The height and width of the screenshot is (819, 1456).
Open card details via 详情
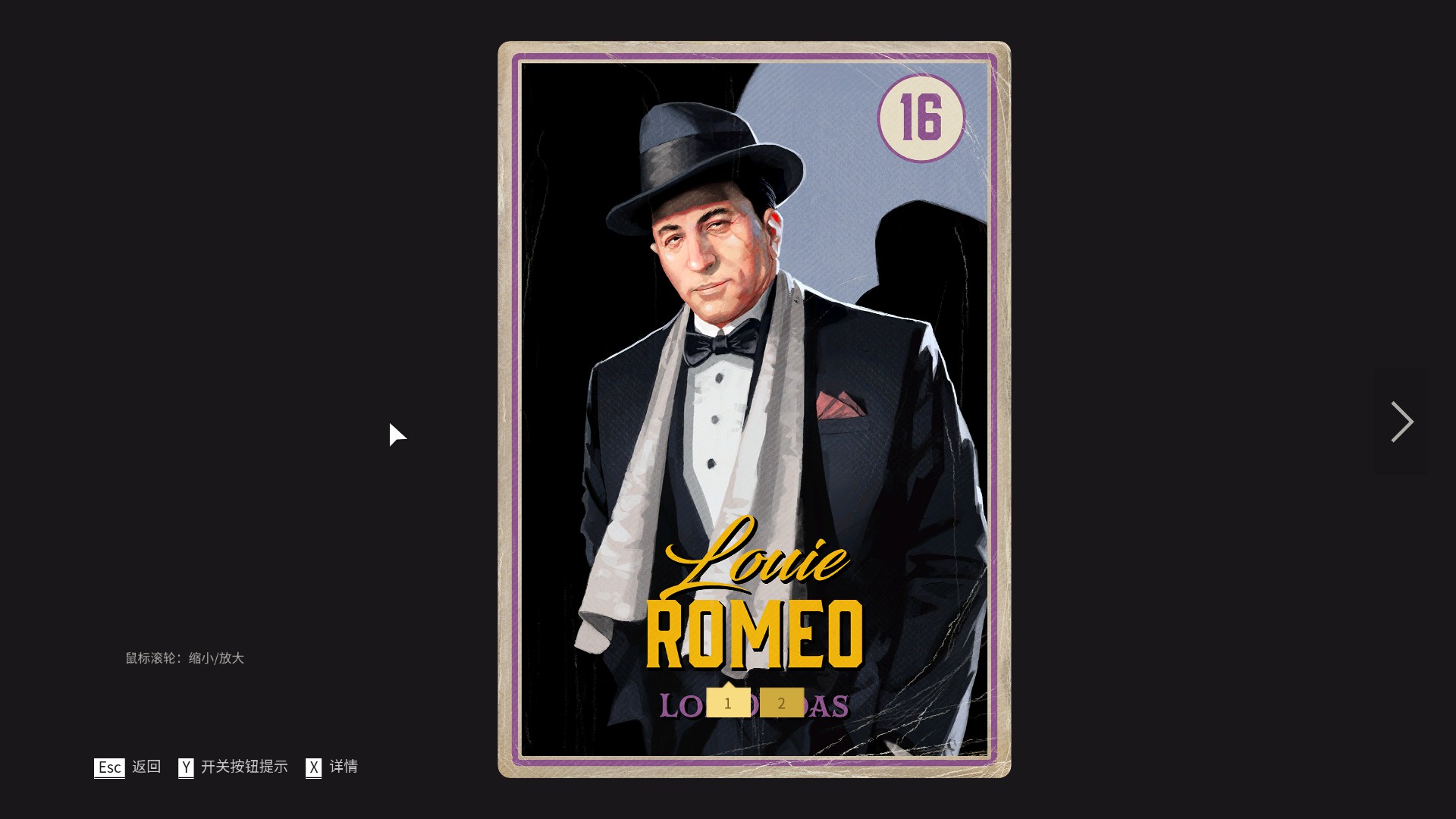(344, 767)
